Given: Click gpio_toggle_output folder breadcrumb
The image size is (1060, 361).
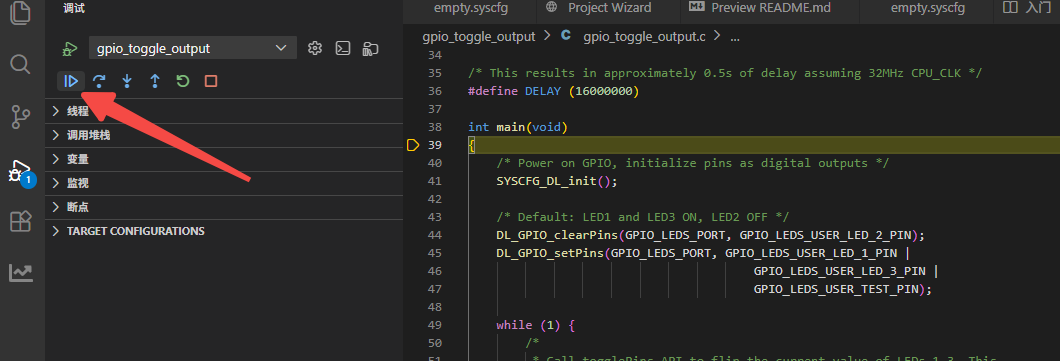Looking at the screenshot, I should [x=479, y=37].
